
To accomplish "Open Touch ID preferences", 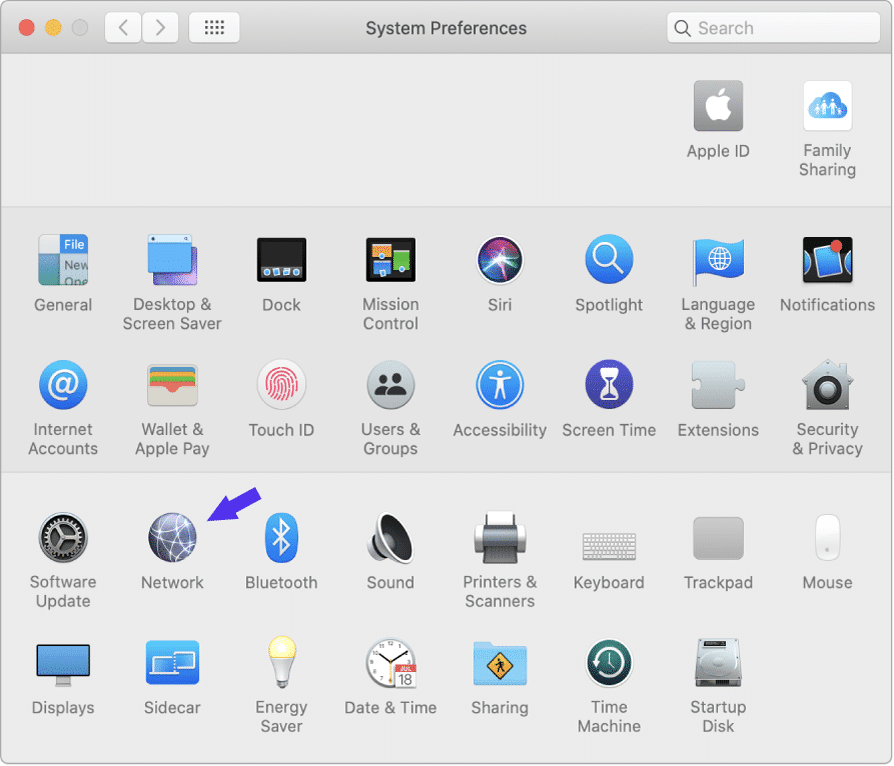I will [x=281, y=385].
